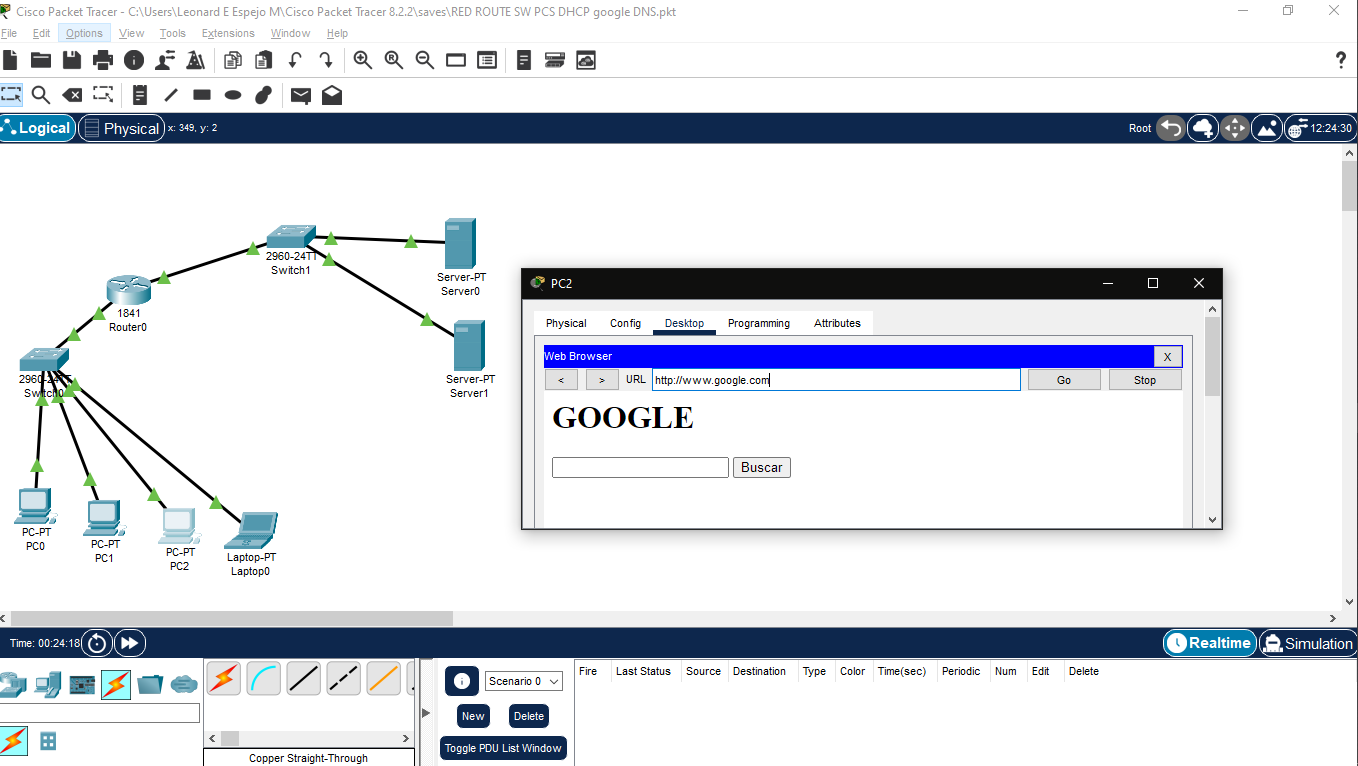The height and width of the screenshot is (766, 1358).
Task: Zoom in on the workspace
Action: point(363,60)
